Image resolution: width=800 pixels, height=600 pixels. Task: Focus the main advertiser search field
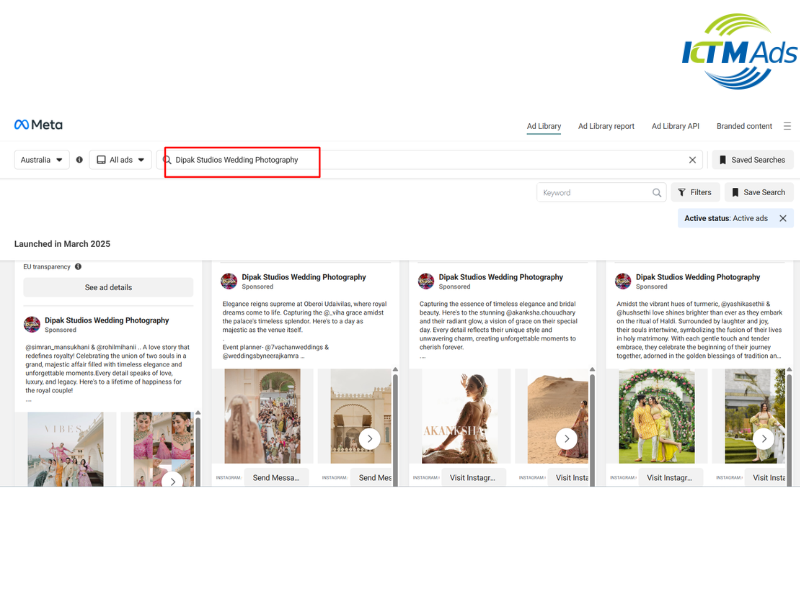(431, 160)
